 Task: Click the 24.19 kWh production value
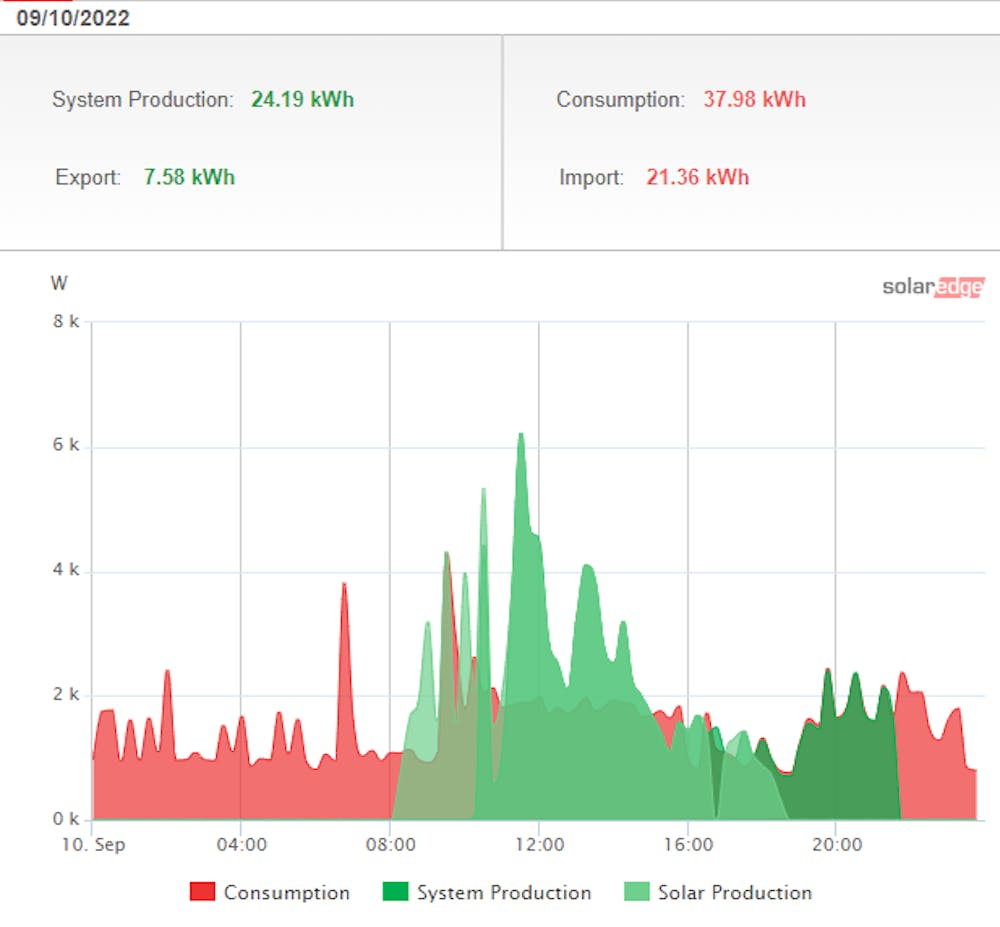[x=302, y=99]
